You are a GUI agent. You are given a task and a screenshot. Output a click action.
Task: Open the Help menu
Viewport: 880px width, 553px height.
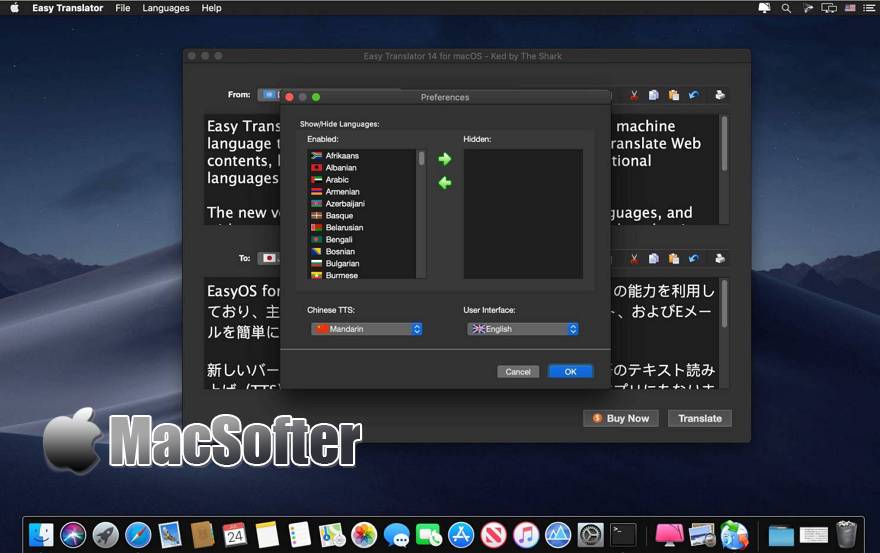coord(211,8)
